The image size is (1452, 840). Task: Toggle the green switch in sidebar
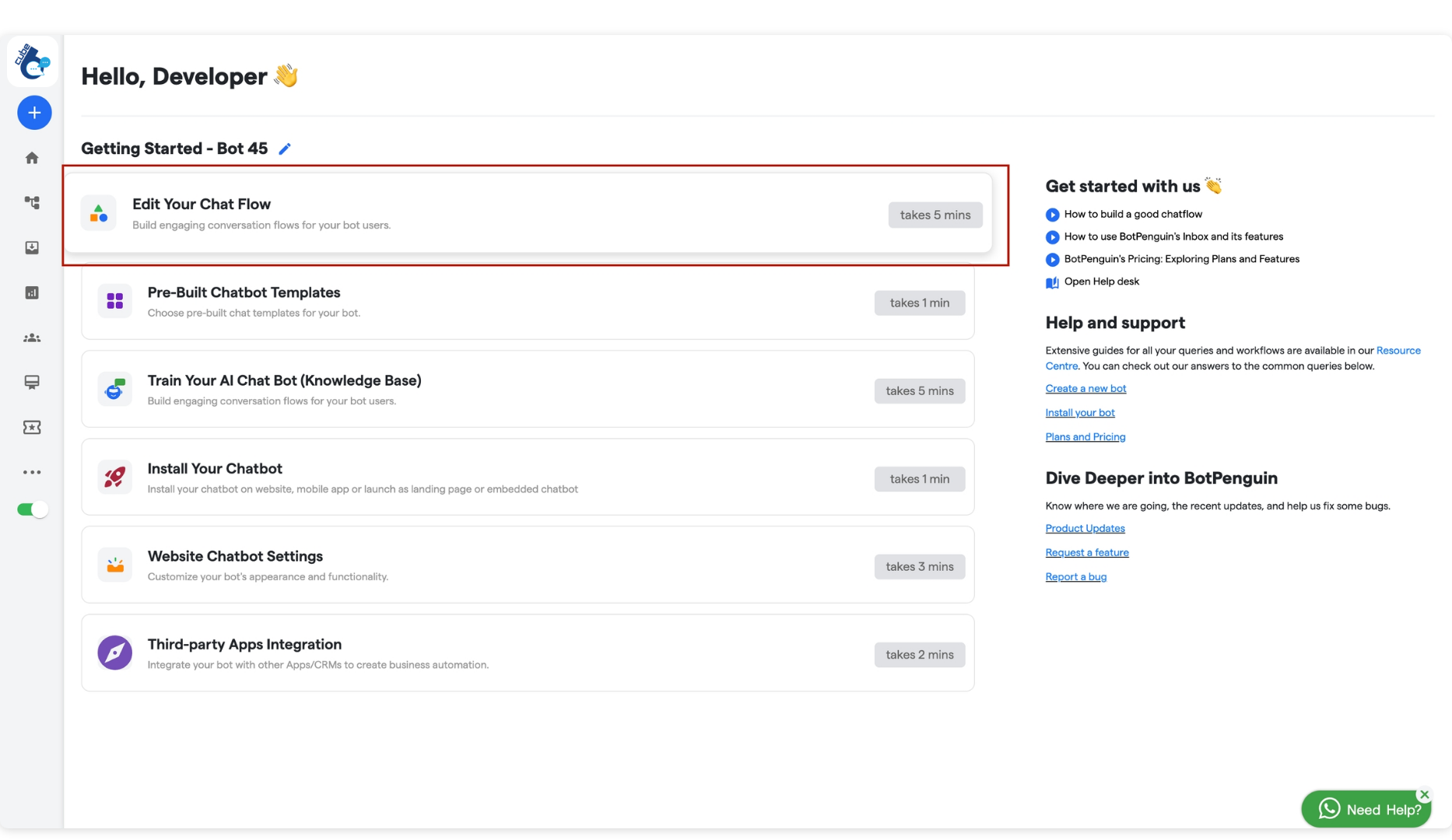[x=33, y=509]
